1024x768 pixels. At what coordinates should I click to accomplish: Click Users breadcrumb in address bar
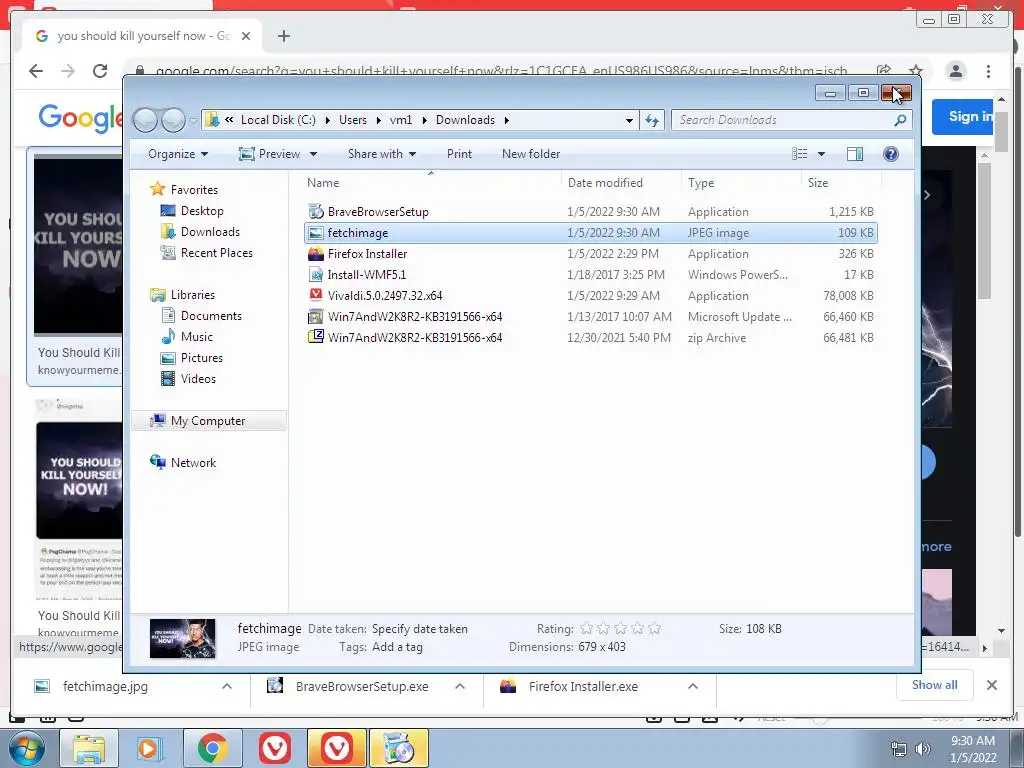353,120
